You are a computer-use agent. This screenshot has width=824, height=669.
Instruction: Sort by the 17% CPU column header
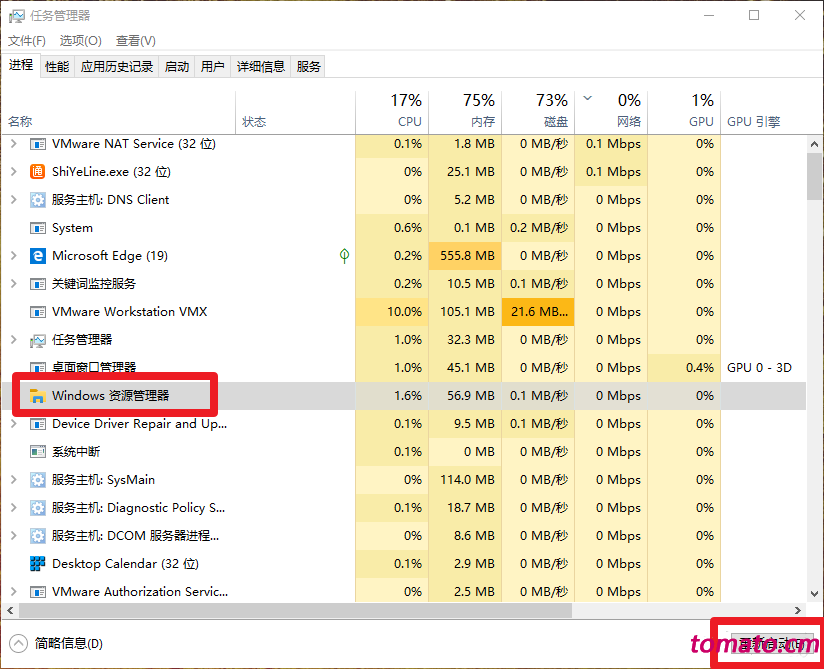click(392, 112)
